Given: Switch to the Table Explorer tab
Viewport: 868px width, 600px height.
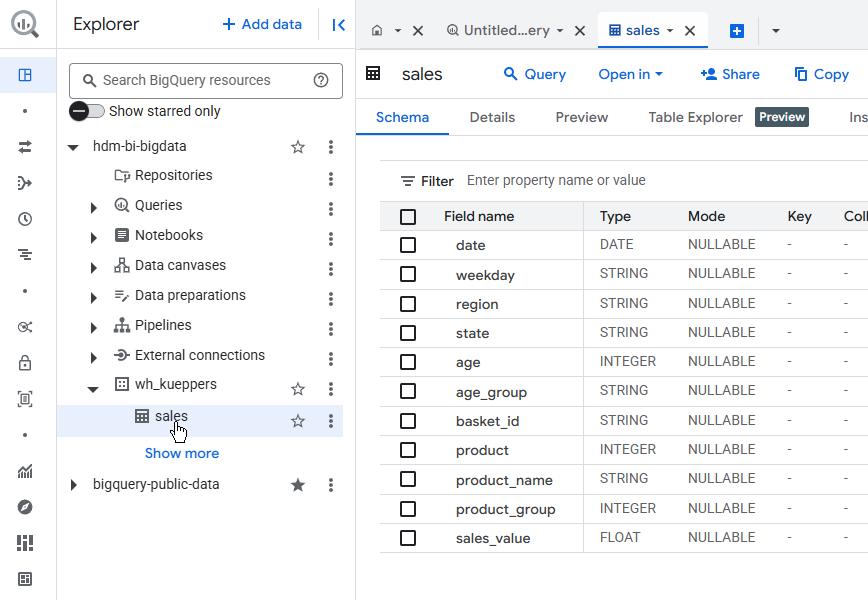Looking at the screenshot, I should pyautogui.click(x=695, y=117).
